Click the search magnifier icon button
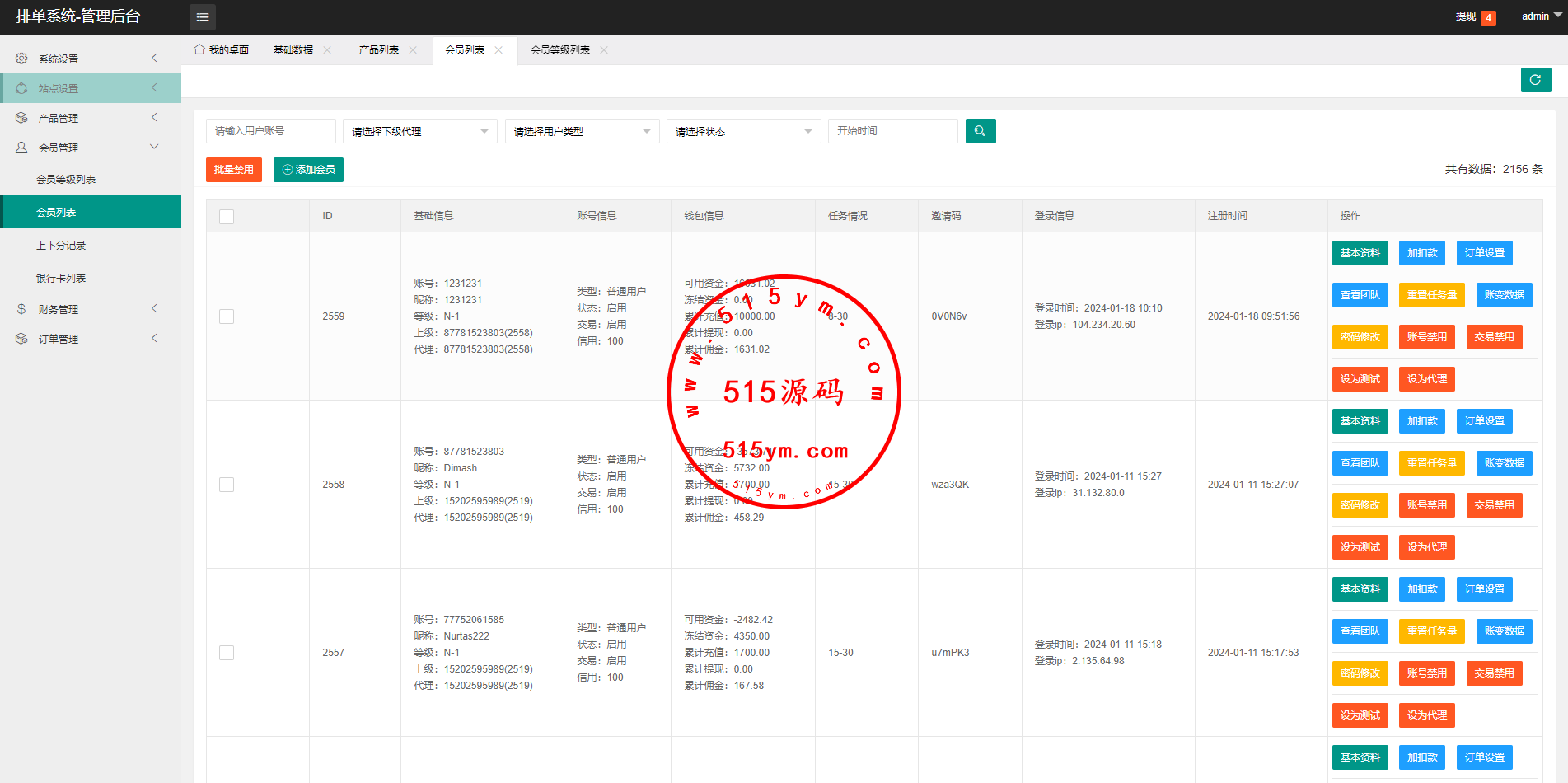The image size is (1568, 783). (980, 131)
